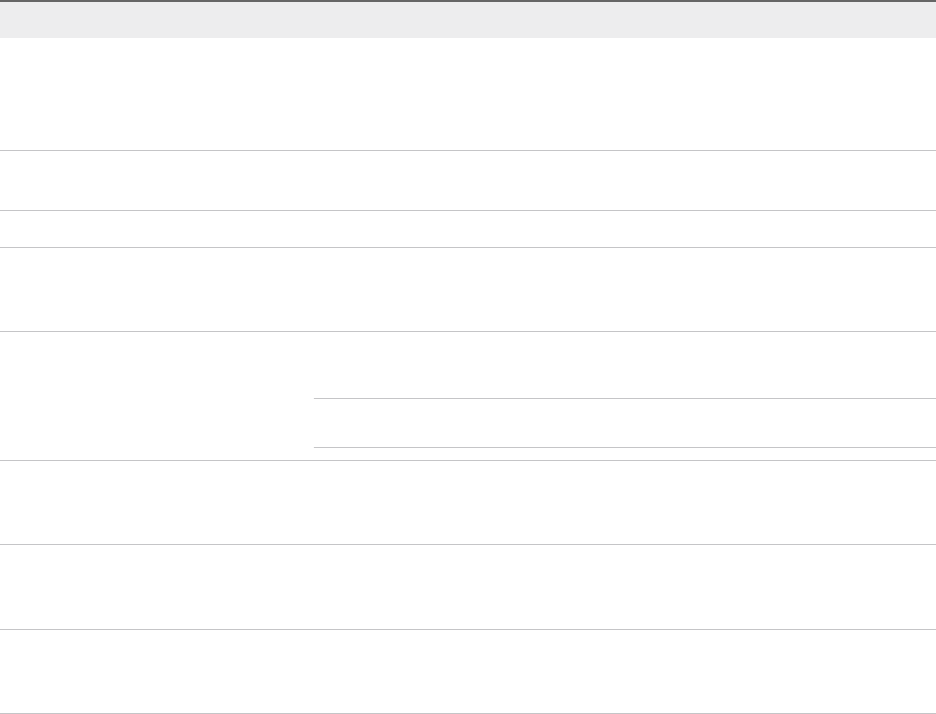Select the thinnest blank row, third in the table
This screenshot has width=936, height=714.
468,229
